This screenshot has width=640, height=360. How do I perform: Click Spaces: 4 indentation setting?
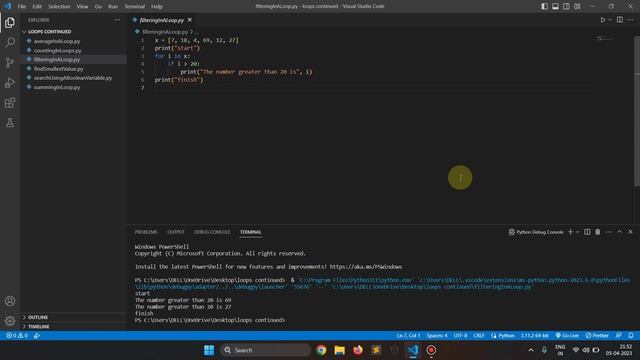[437, 336]
